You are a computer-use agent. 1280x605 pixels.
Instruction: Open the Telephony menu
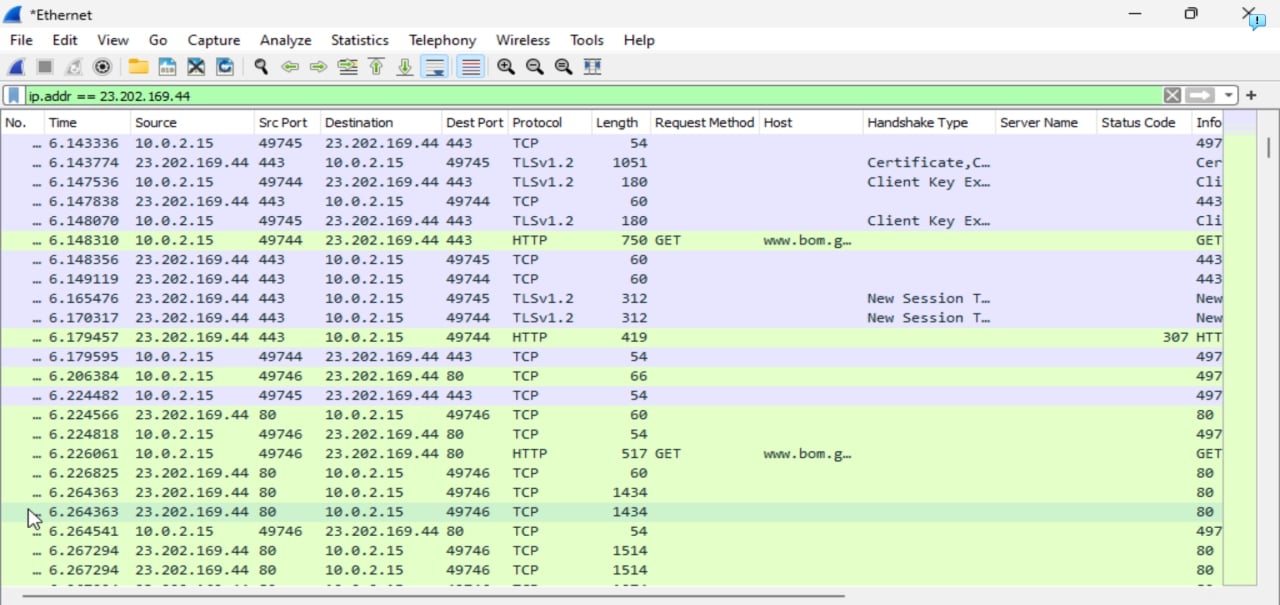point(442,40)
